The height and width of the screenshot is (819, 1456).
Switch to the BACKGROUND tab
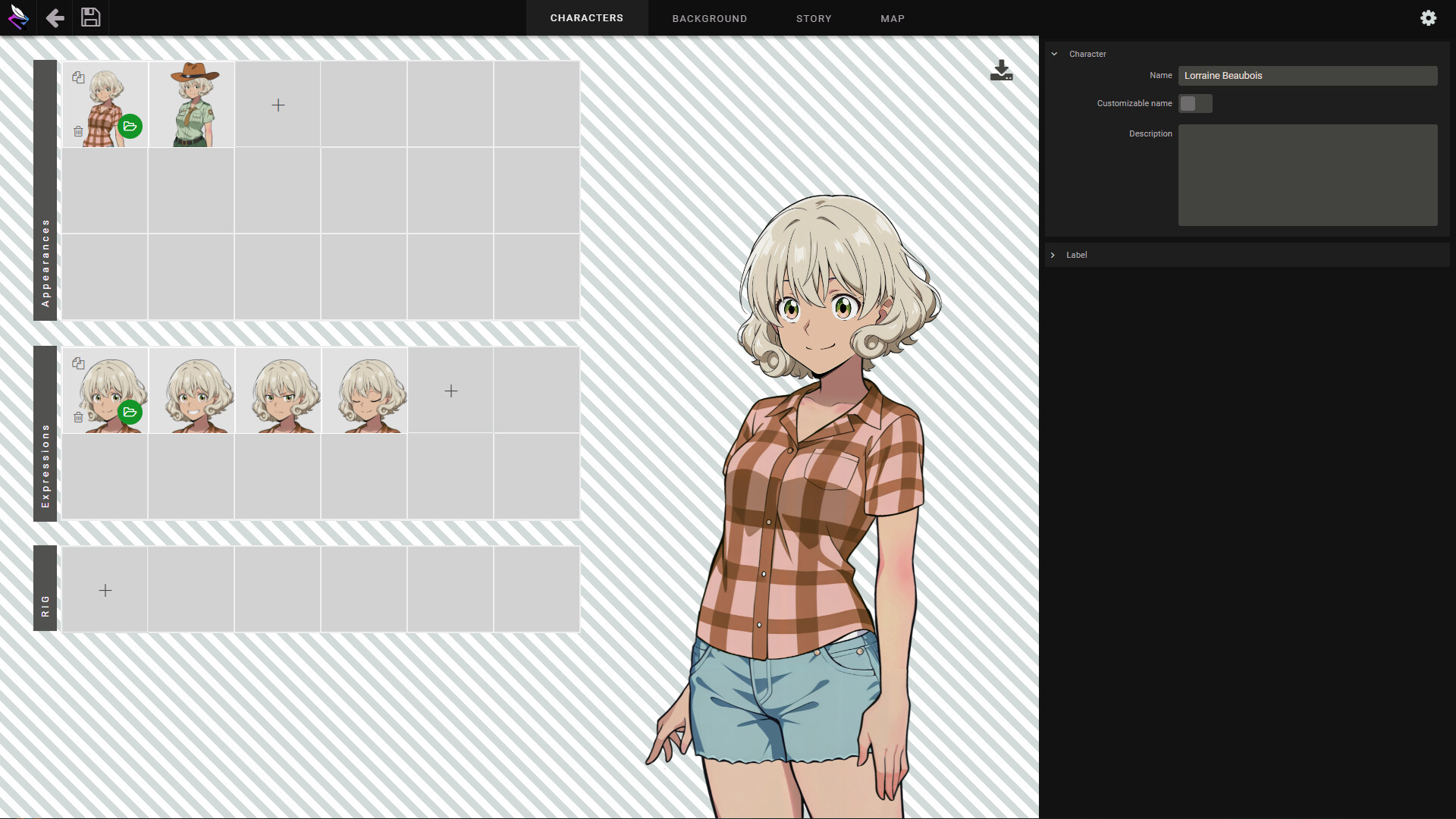point(709,18)
